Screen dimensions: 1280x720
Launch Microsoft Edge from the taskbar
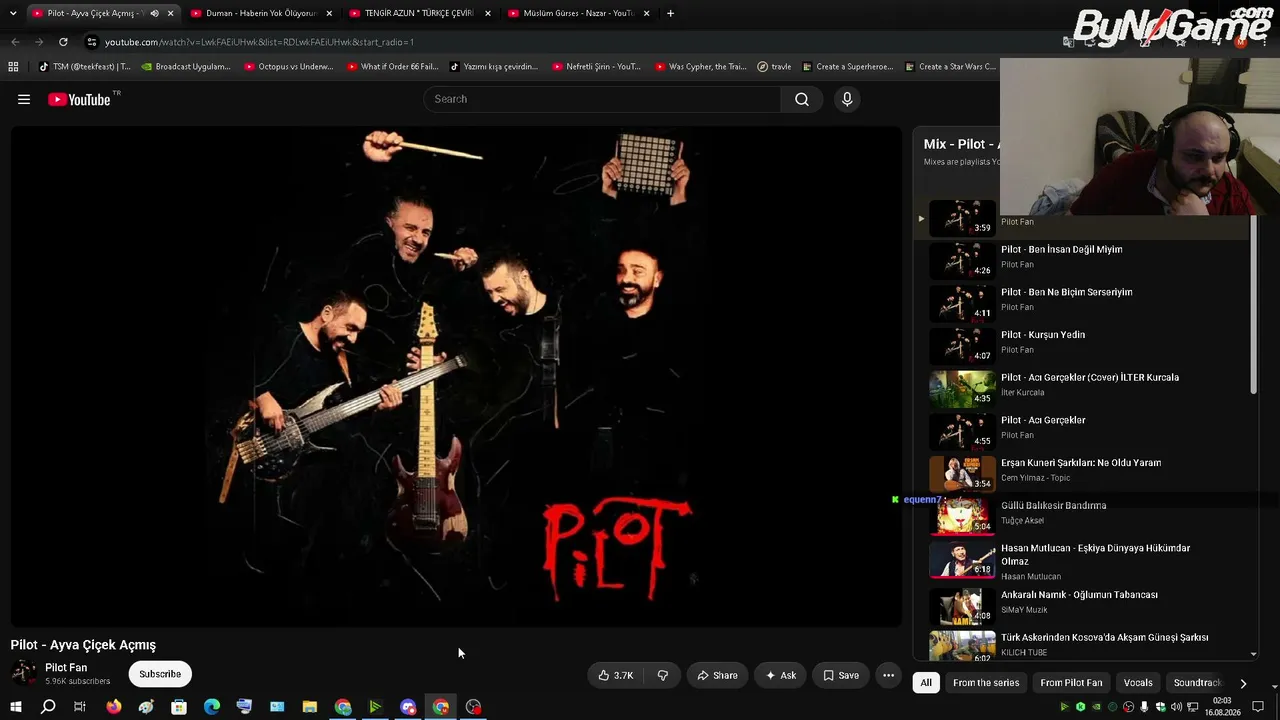pos(212,707)
